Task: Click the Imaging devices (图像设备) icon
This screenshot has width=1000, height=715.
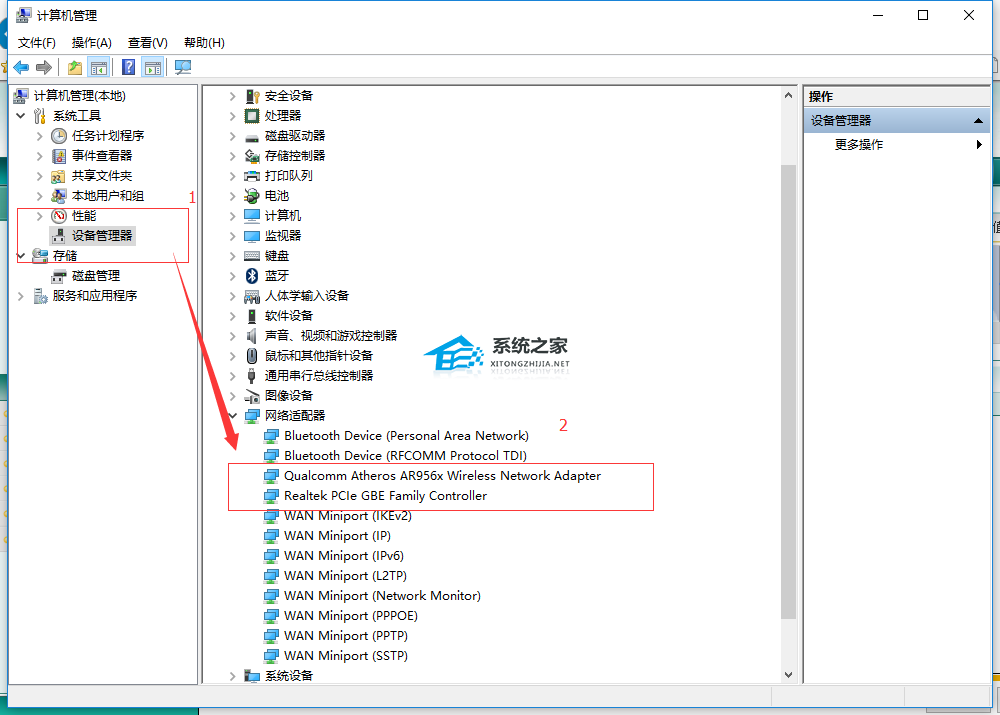Action: [252, 395]
